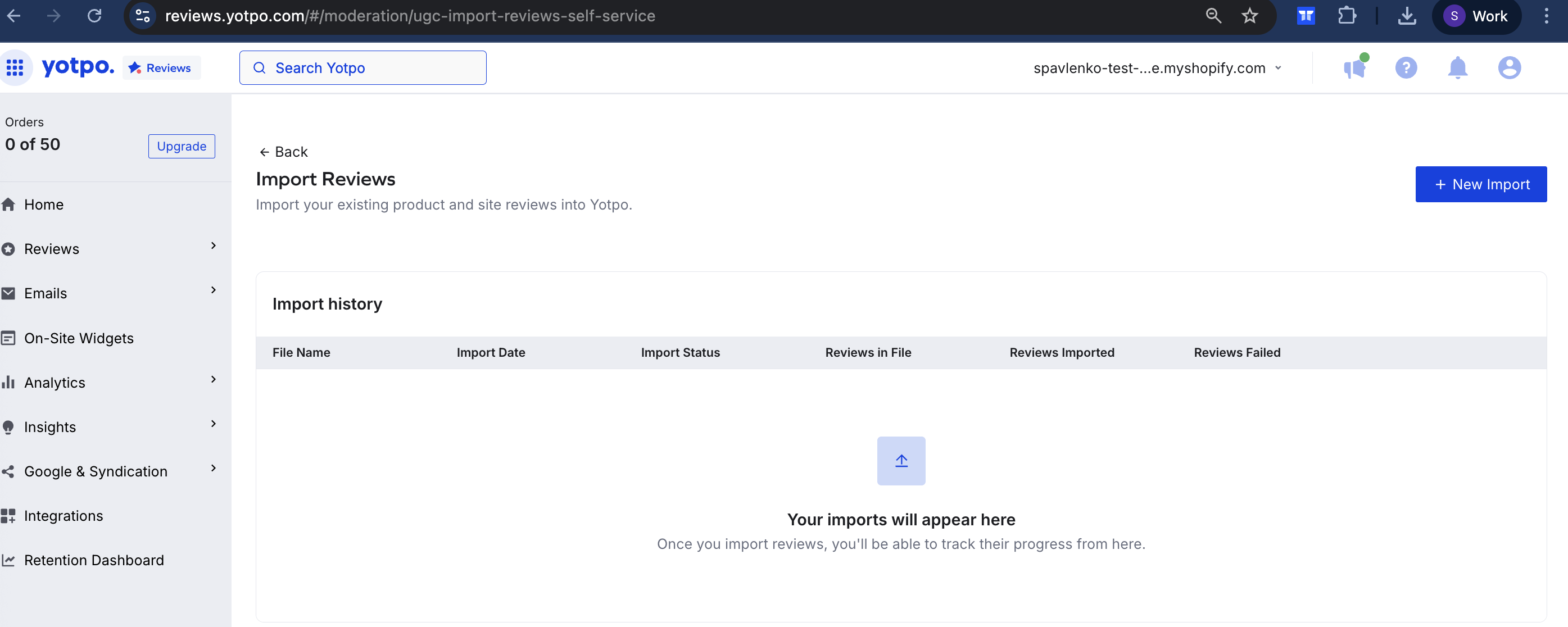Click the On-Site Widgets icon
The image size is (1568, 627).
pos(8,338)
